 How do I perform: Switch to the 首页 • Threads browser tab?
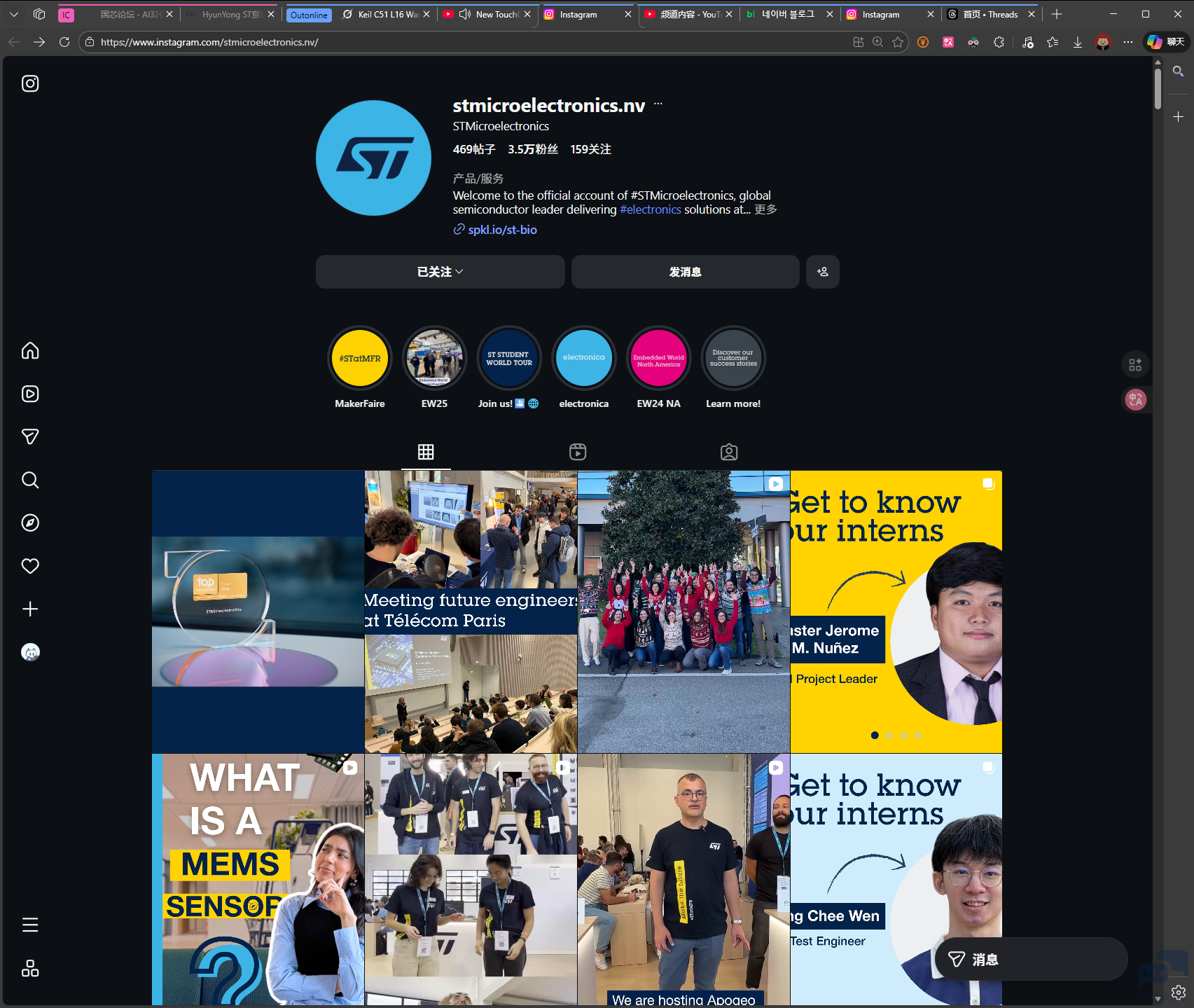(x=990, y=14)
